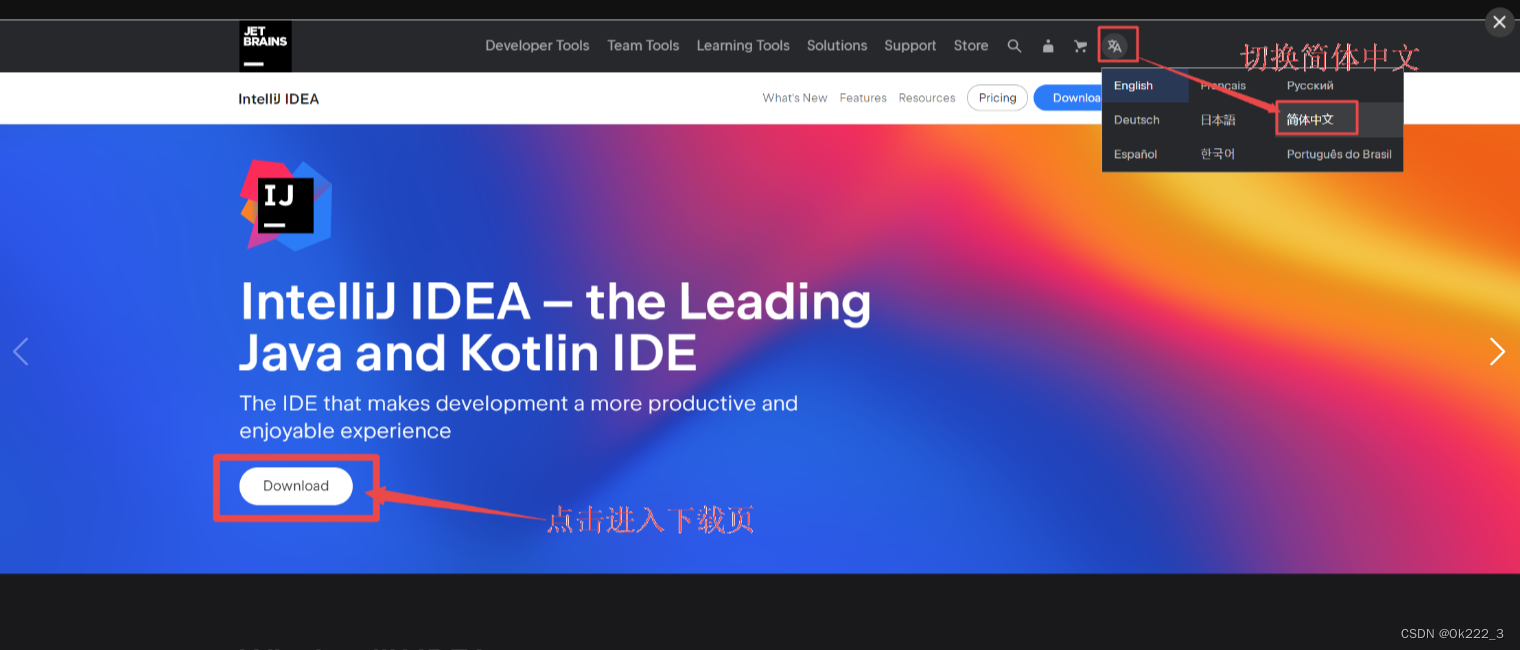Visit the Features page
The height and width of the screenshot is (650, 1520).
coord(862,97)
